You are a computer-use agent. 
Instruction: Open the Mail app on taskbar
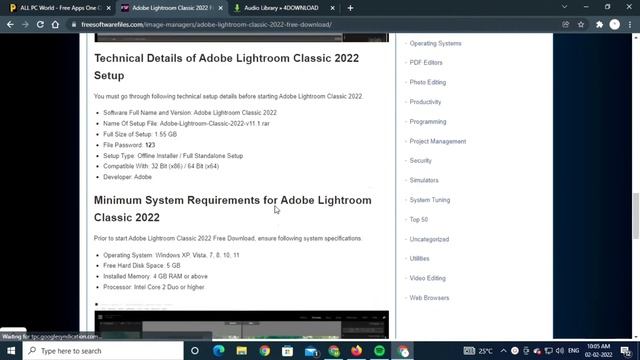(311, 351)
